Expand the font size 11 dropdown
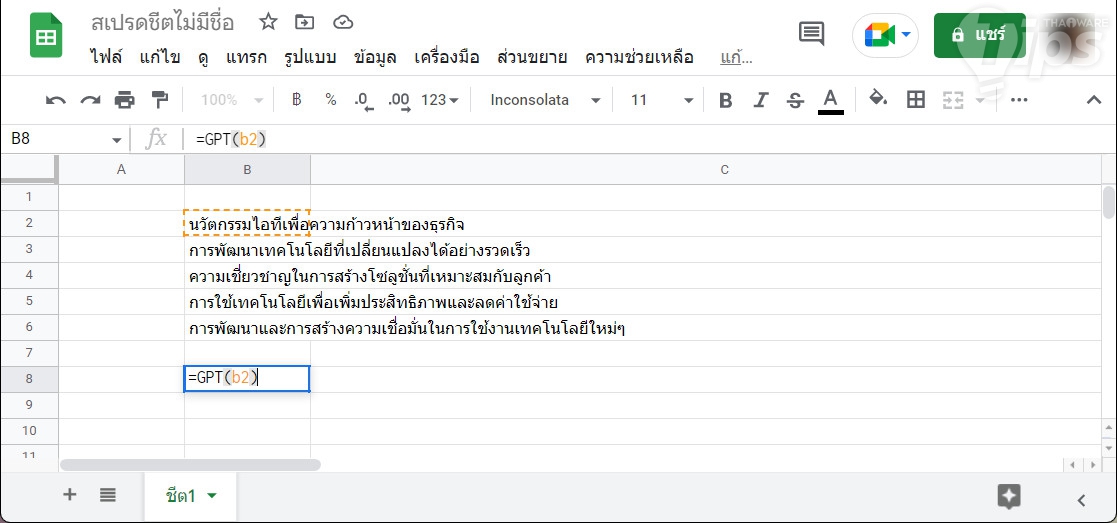Screen dimensions: 1117x523 661,100
